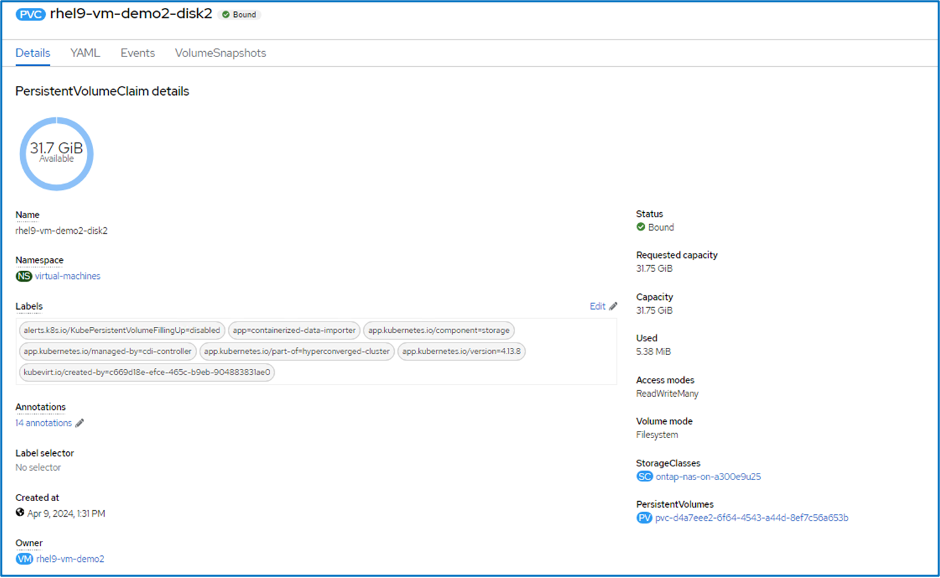Open the 14 annotations link

[x=43, y=423]
